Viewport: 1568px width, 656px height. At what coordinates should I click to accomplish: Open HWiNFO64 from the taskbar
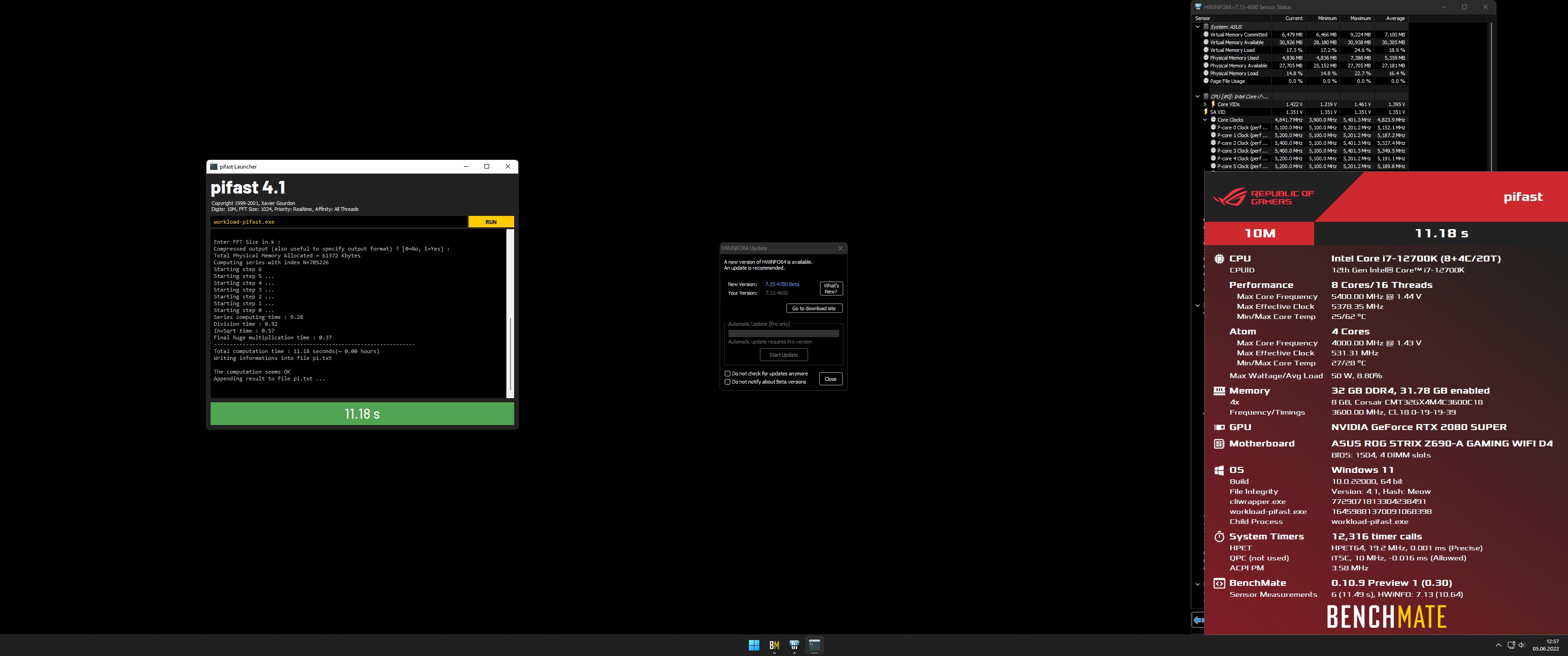tap(794, 645)
